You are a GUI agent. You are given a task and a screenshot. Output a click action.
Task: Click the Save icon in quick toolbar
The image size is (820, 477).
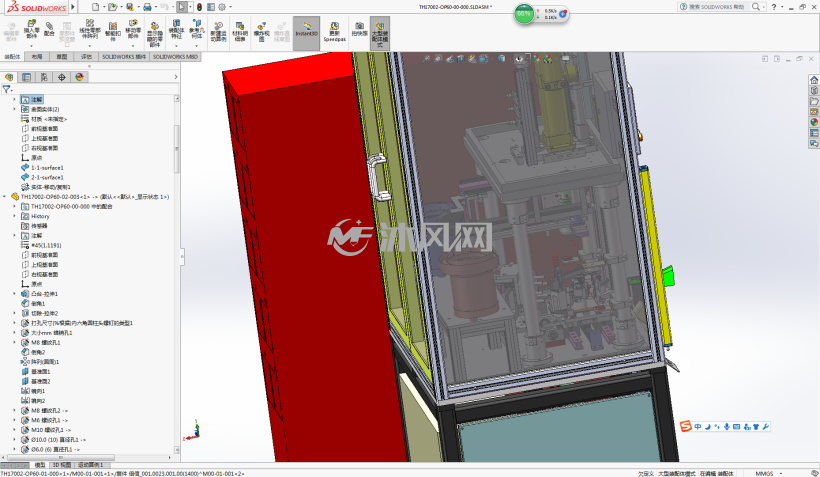click(130, 7)
